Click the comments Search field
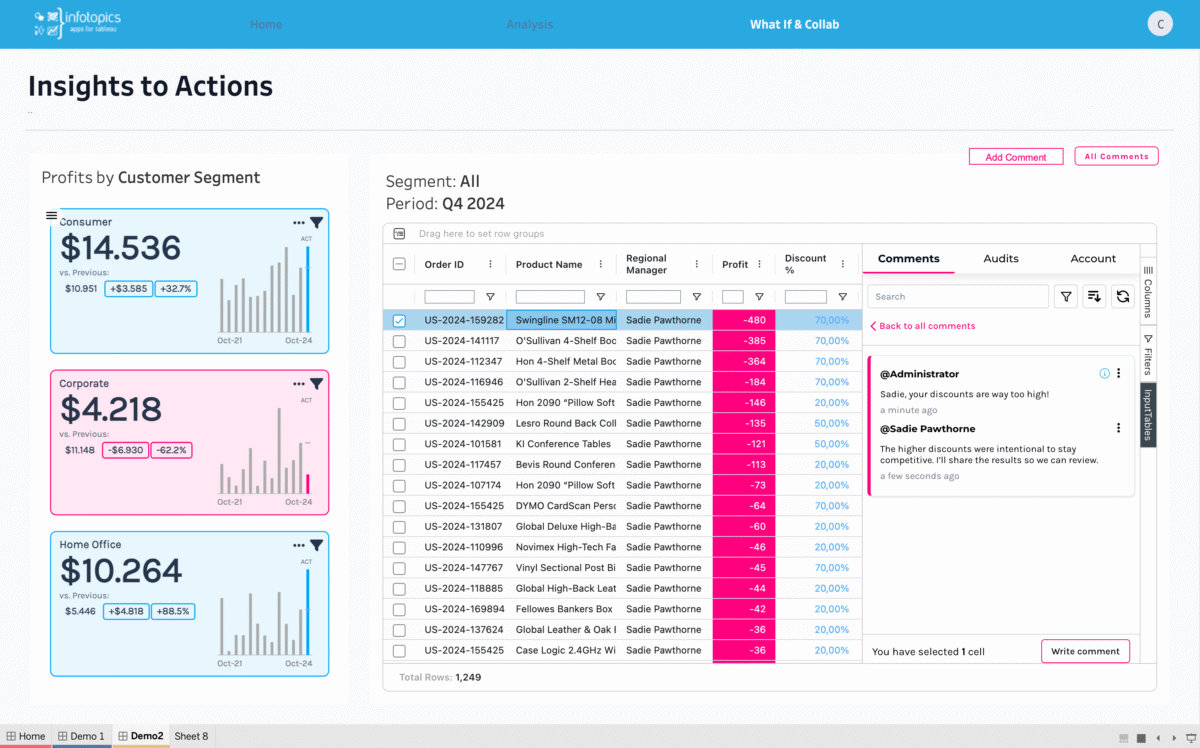Image resolution: width=1200 pixels, height=748 pixels. (x=957, y=296)
